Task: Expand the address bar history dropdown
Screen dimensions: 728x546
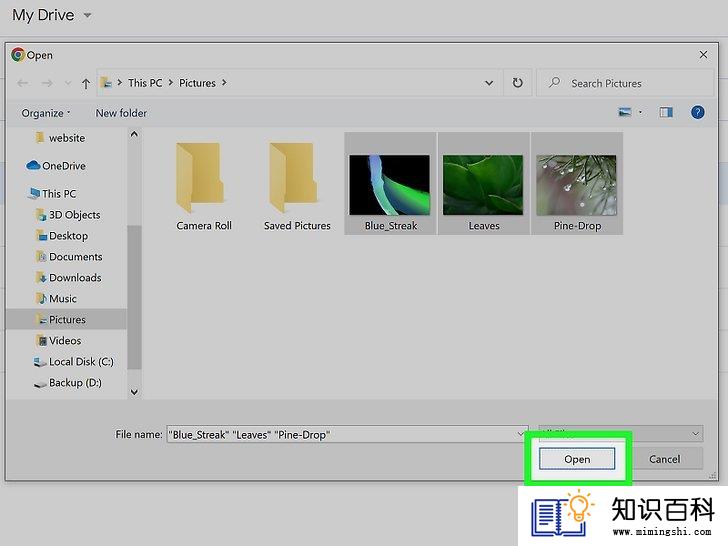Action: click(x=489, y=83)
